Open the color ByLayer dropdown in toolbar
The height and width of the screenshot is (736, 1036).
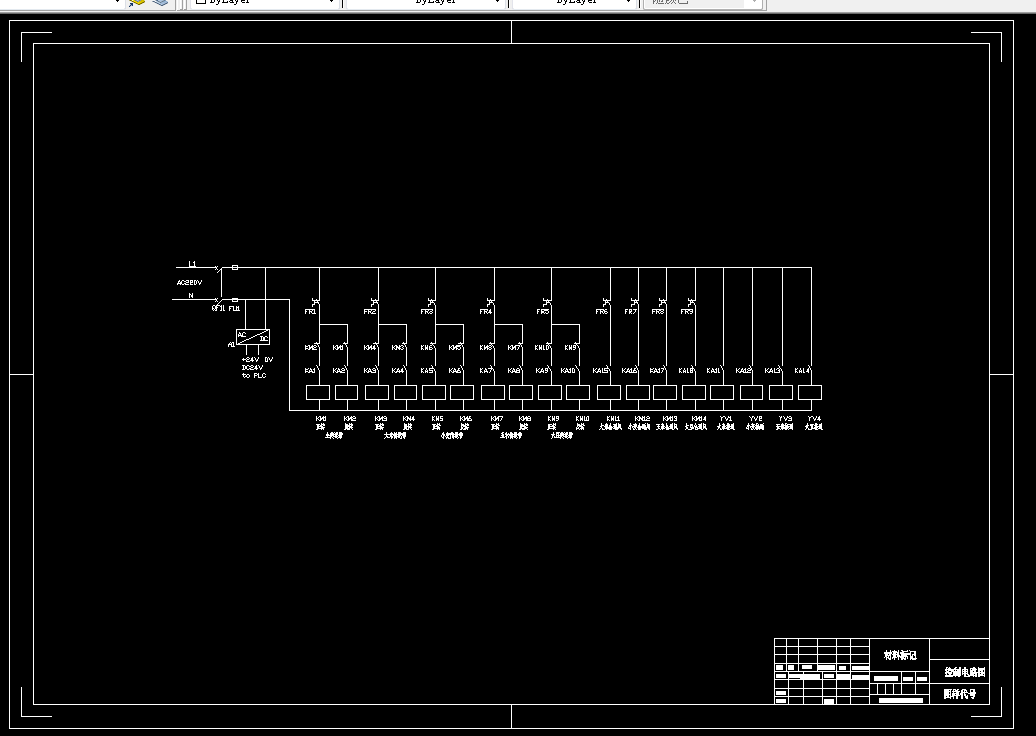coord(264,2)
